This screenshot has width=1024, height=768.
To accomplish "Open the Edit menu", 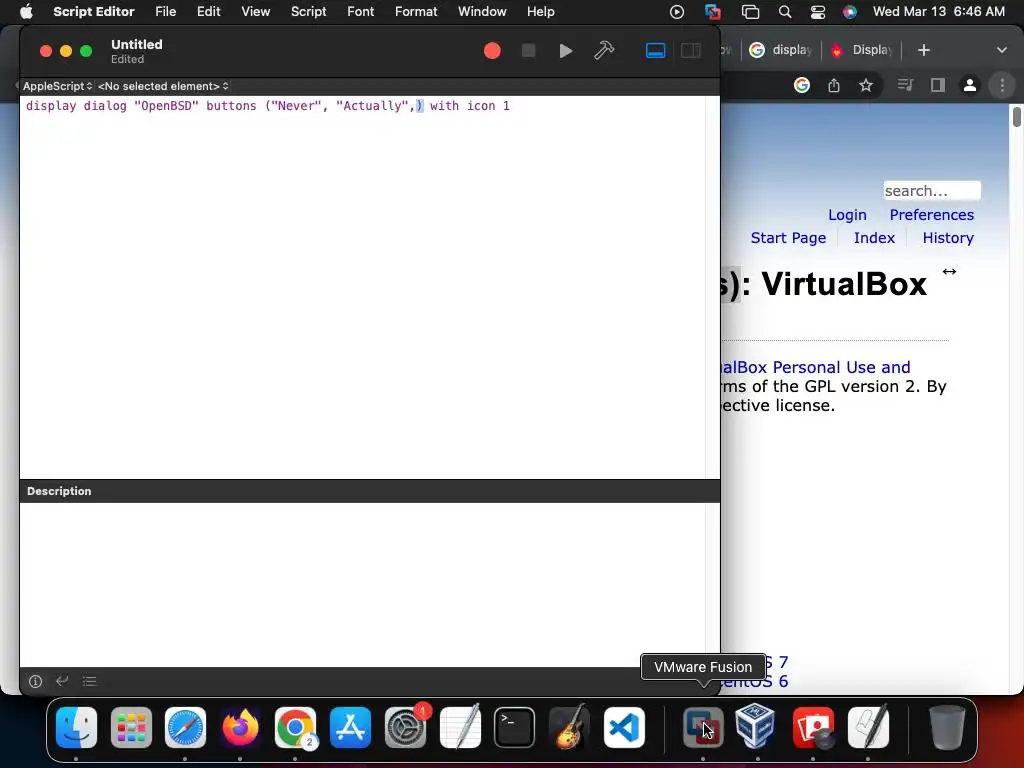I will [208, 12].
